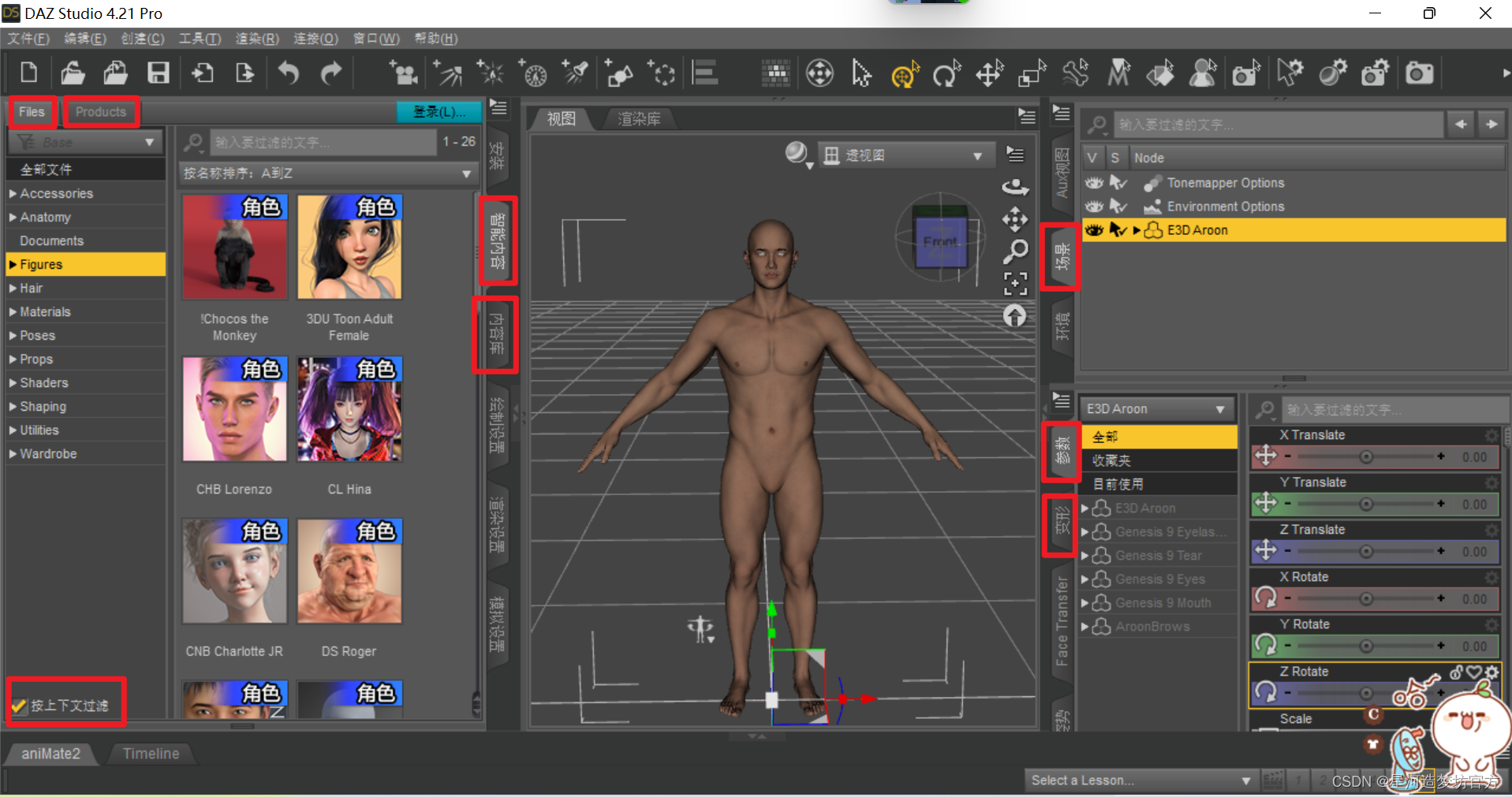Viewport: 1512px width, 797px height.
Task: Toggle the context filter checkbox
Action: click(x=19, y=706)
